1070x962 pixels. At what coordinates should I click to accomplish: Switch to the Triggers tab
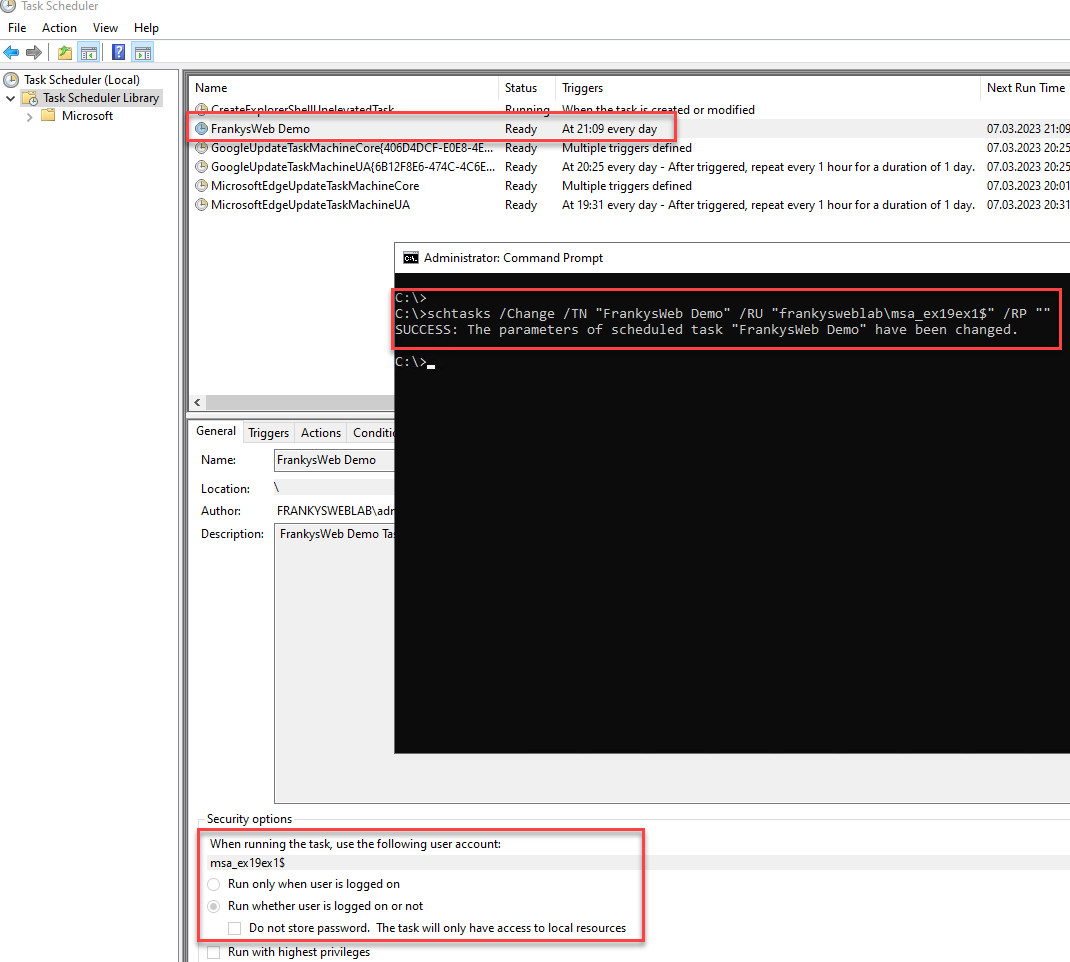tap(268, 433)
